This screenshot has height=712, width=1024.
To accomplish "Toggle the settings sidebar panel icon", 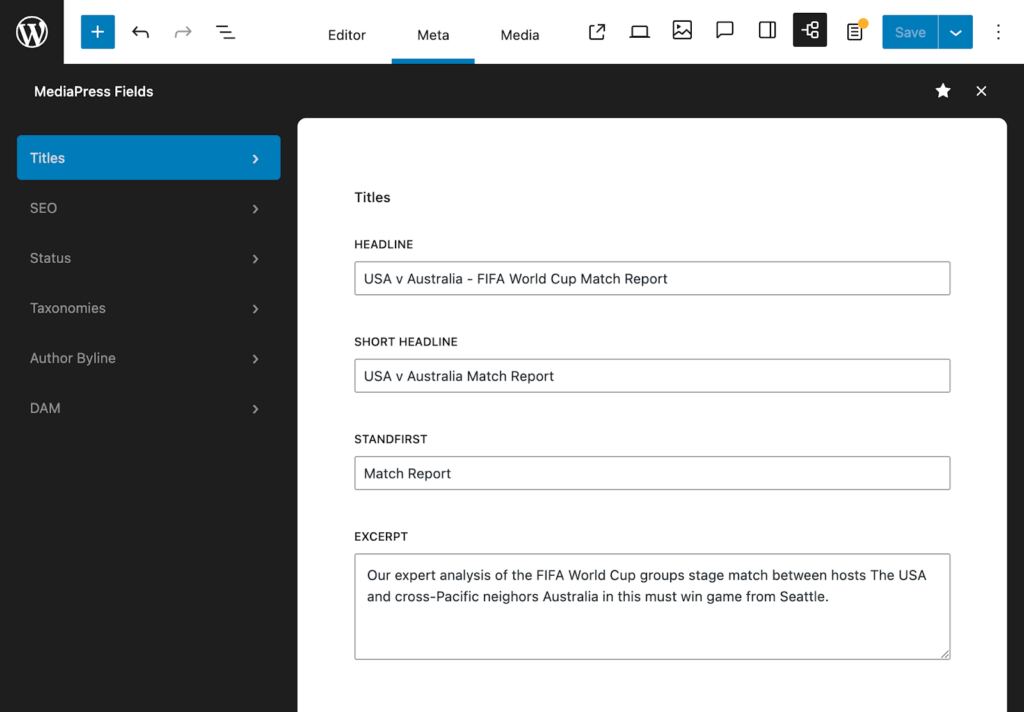I will pyautogui.click(x=766, y=31).
